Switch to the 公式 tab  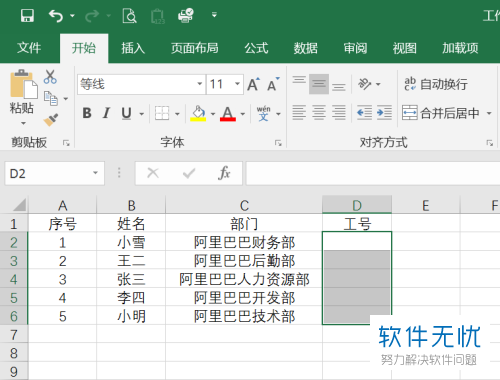[x=256, y=48]
